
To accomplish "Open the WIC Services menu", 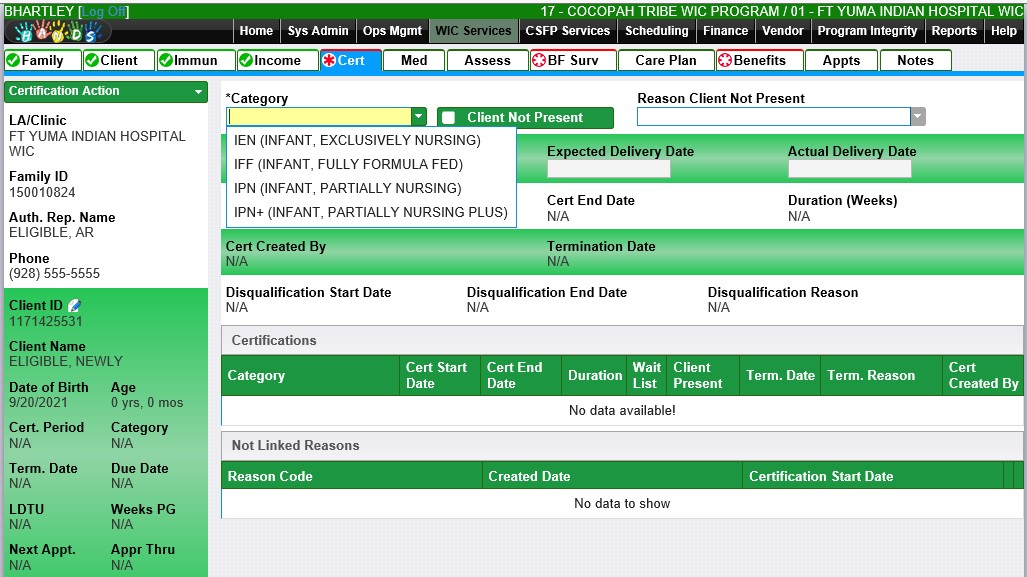I will click(473, 31).
